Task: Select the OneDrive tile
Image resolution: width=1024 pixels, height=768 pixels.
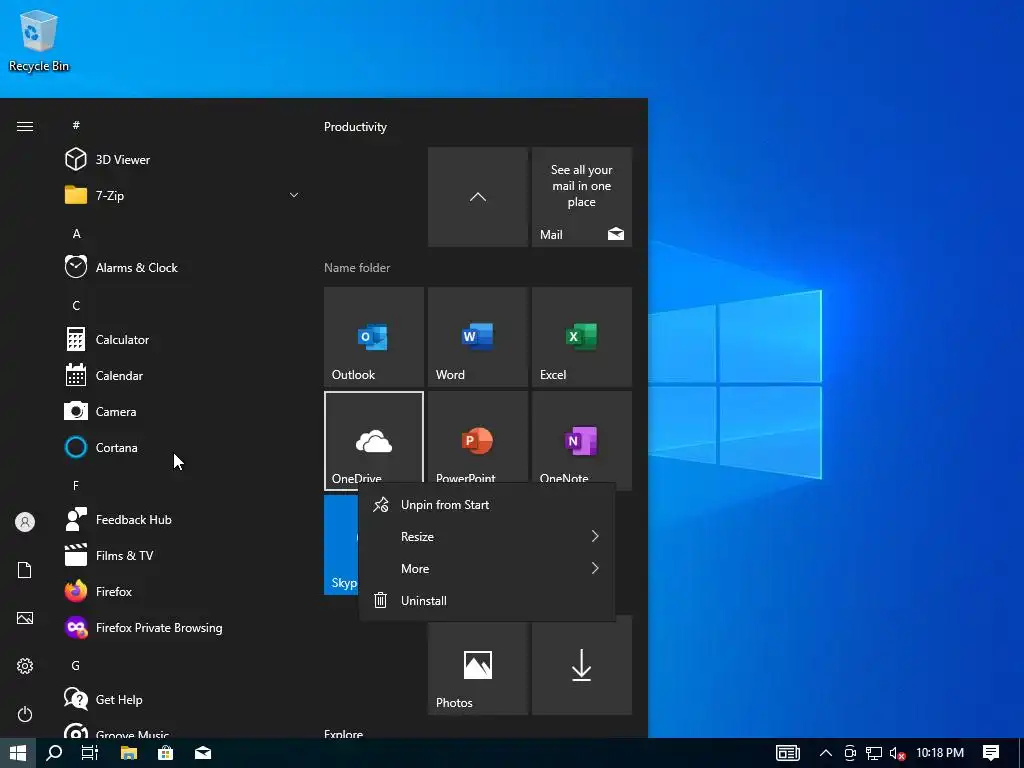Action: 374,437
